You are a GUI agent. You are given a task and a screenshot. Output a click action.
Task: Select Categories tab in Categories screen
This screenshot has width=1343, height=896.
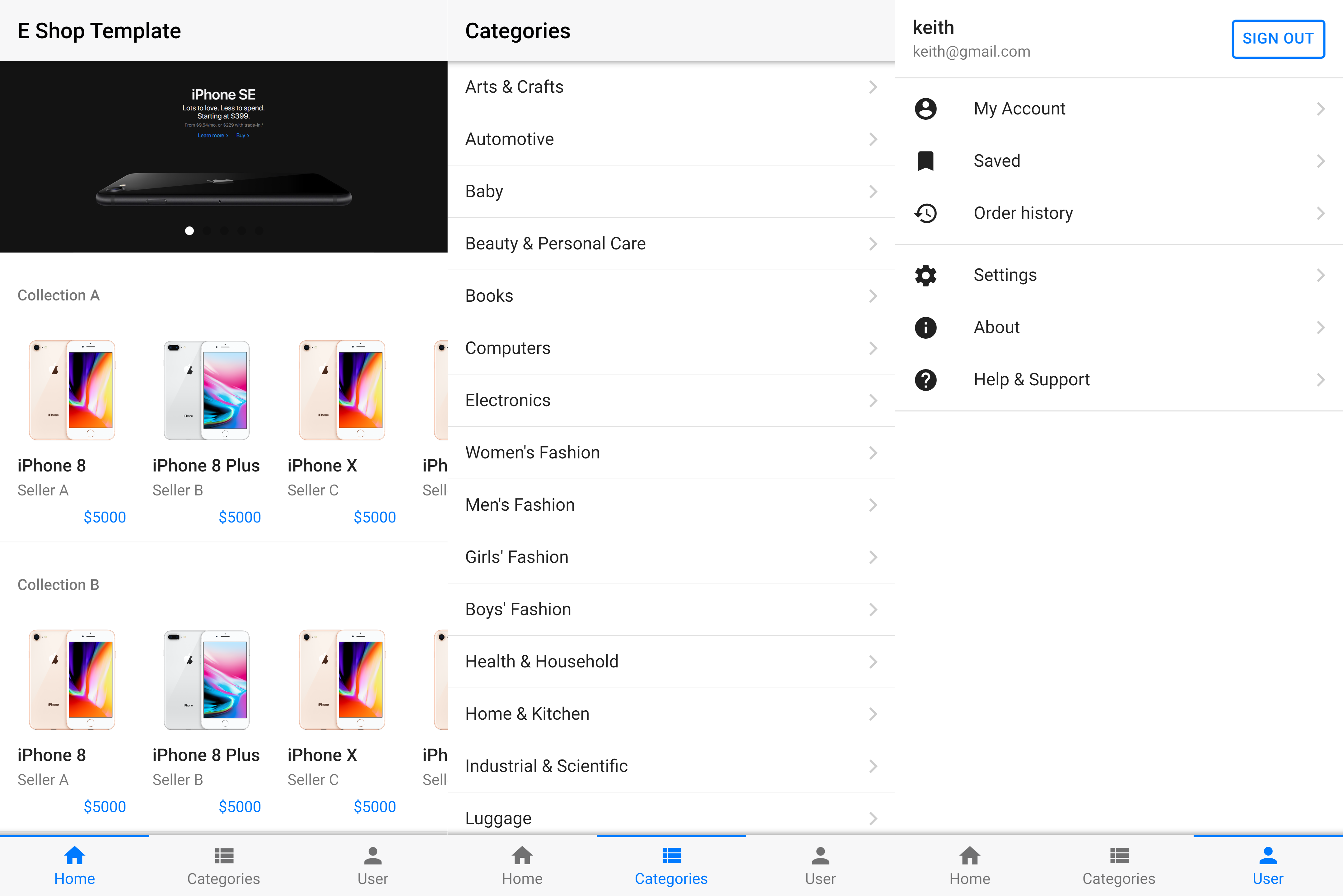click(x=671, y=866)
